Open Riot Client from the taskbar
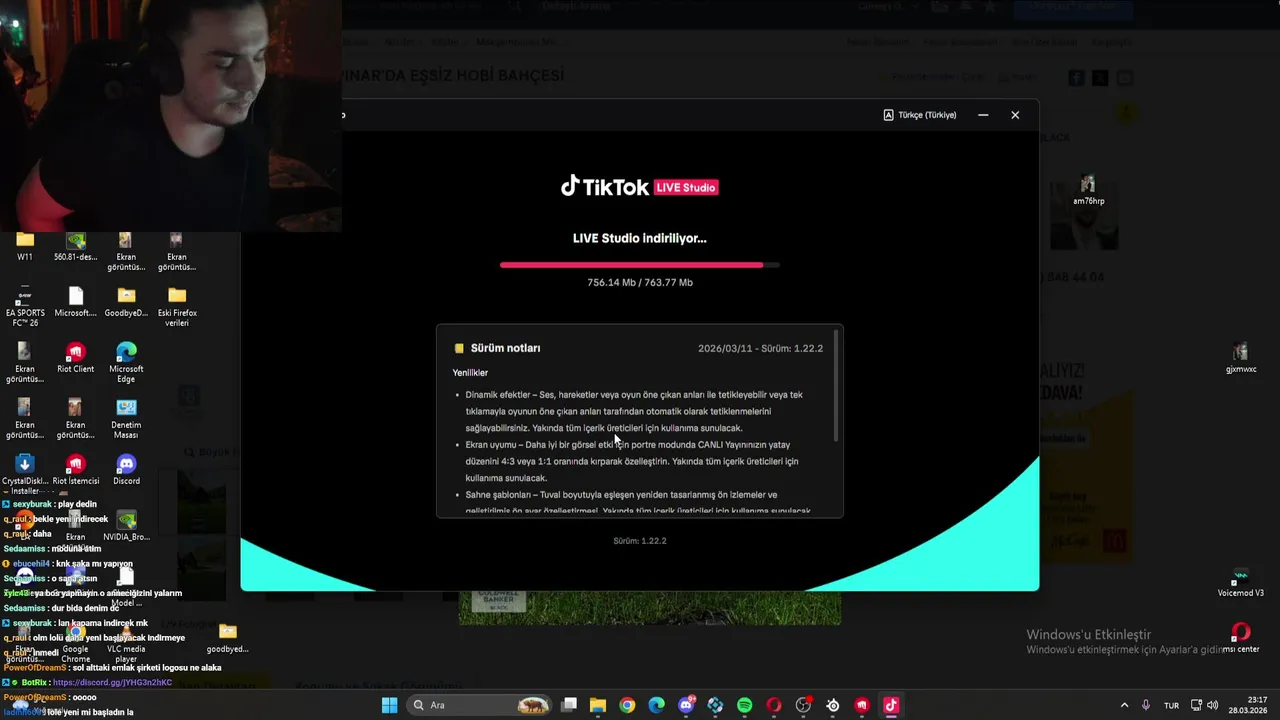The width and height of the screenshot is (1280, 720). point(862,705)
